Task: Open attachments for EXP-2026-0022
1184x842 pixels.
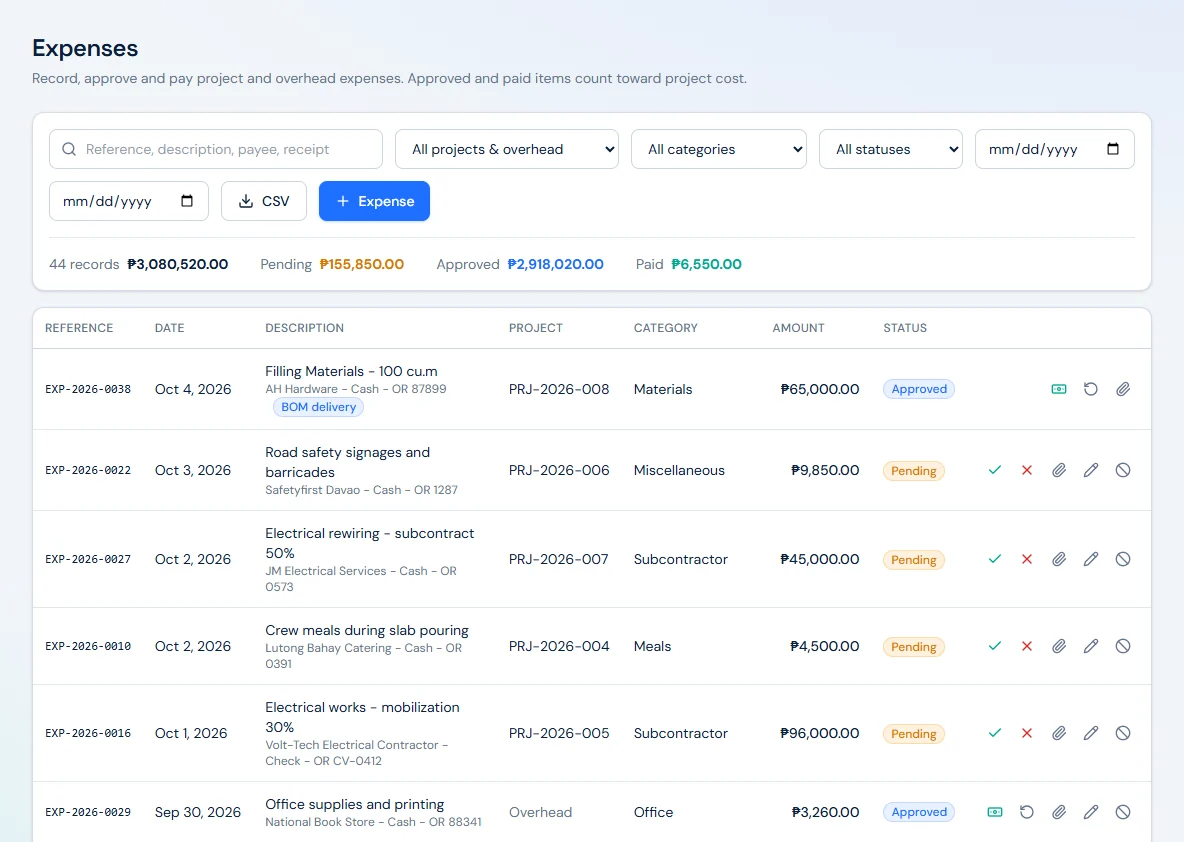Action: (x=1059, y=470)
